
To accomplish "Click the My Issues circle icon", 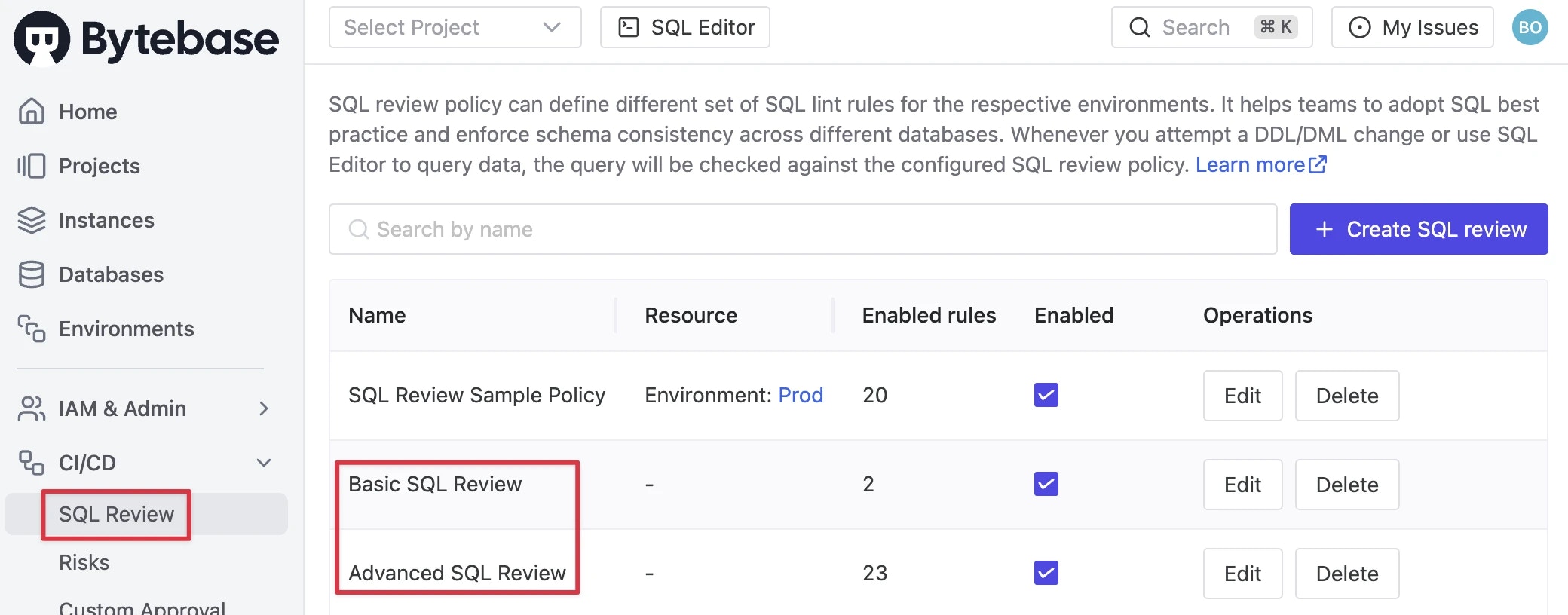I will (1360, 27).
